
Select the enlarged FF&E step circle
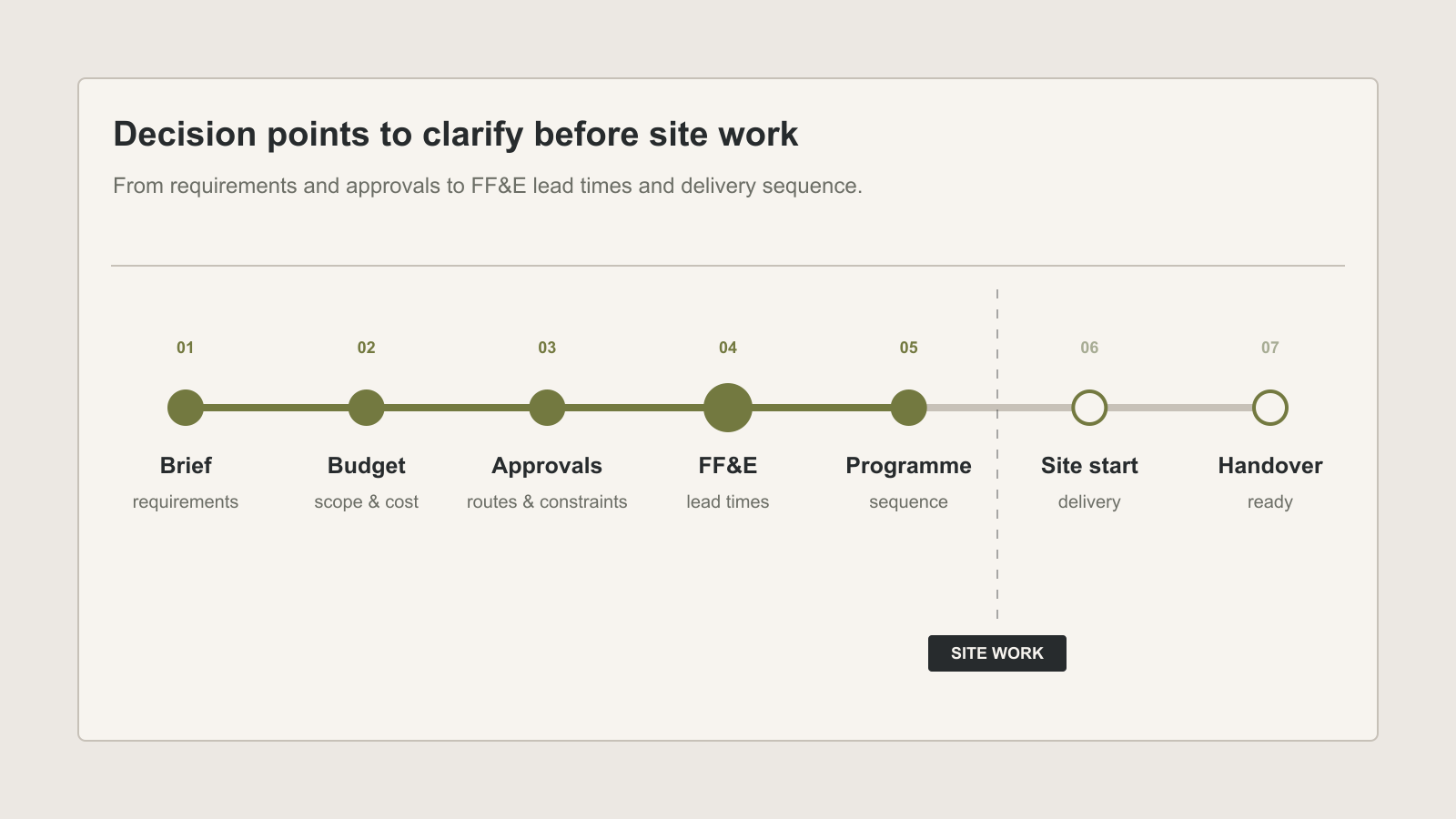pyautogui.click(x=728, y=408)
